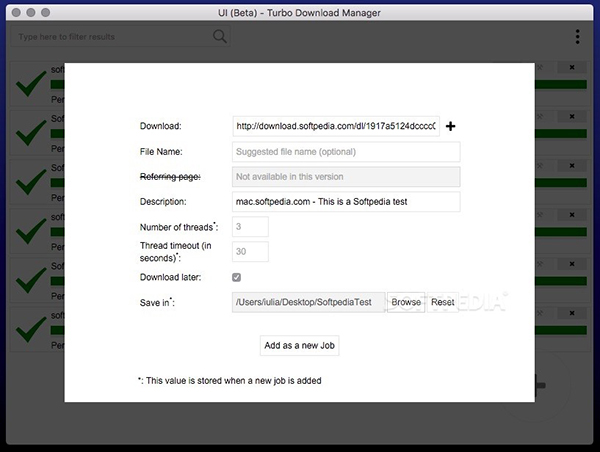Viewport: 600px width, 452px height.
Task: Click the plus icon beside the Download URL
Action: 450,126
